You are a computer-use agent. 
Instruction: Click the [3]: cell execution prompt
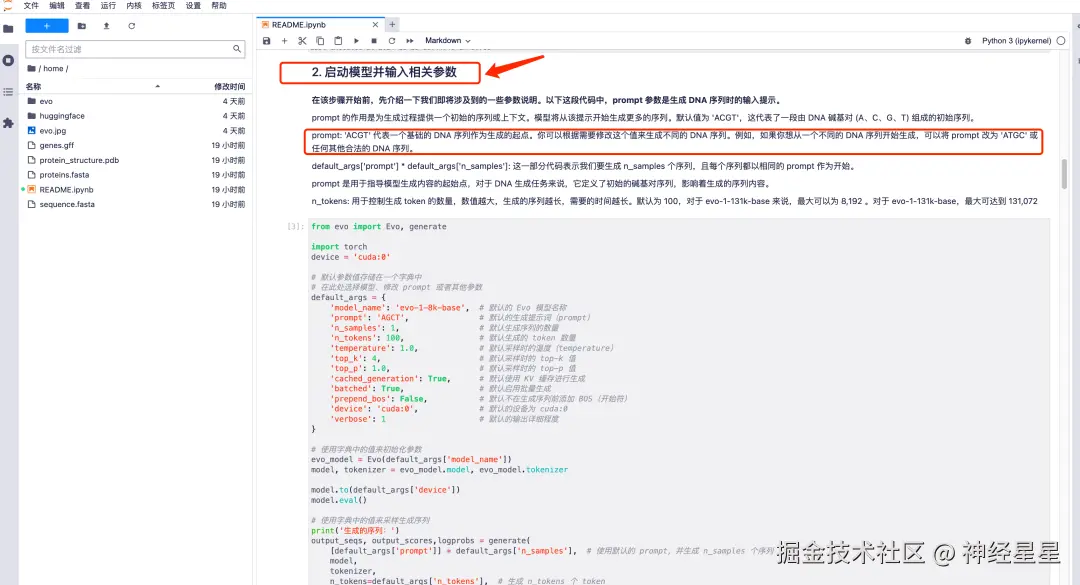pos(295,227)
